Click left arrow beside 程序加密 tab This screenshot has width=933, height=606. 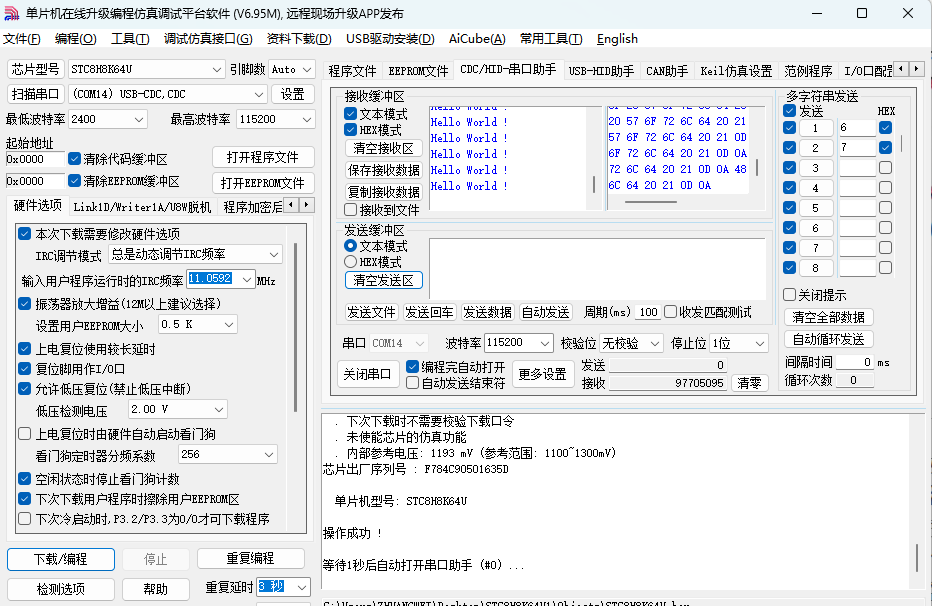tap(291, 205)
